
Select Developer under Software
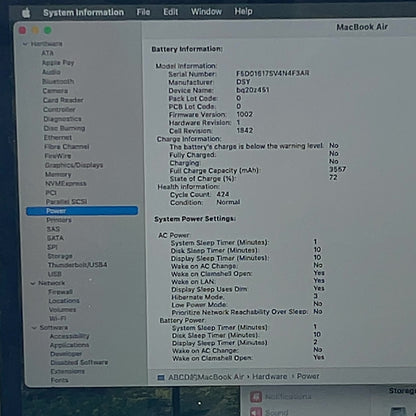click(66, 354)
